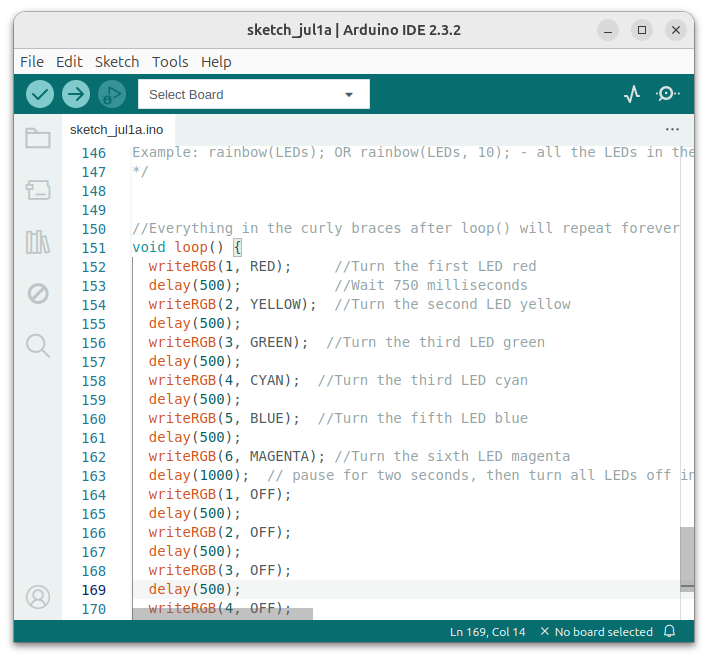The height and width of the screenshot is (659, 708).
Task: Open the Serial Monitor
Action: click(667, 94)
